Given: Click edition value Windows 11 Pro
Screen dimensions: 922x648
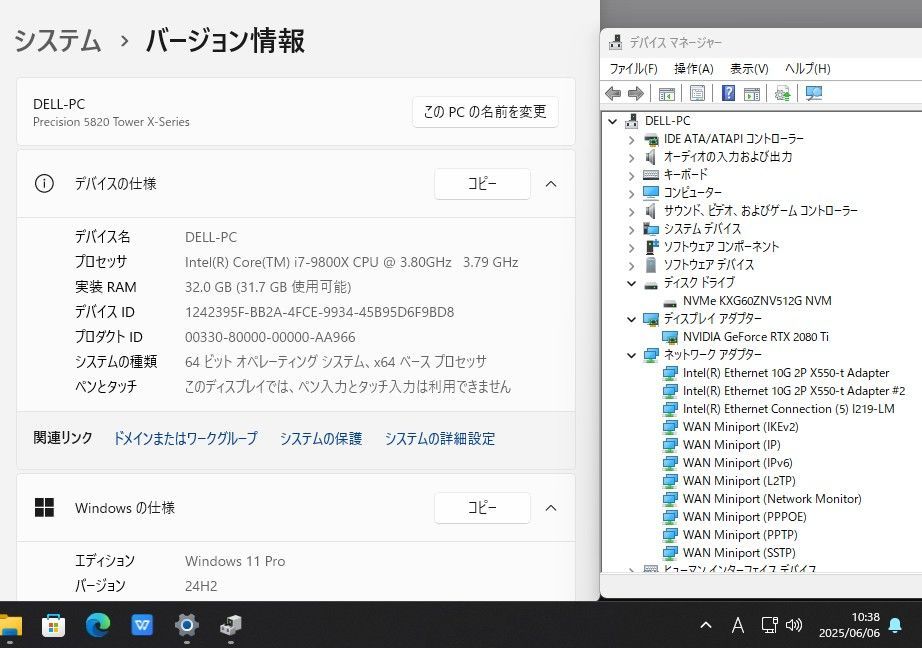Looking at the screenshot, I should (x=235, y=562).
